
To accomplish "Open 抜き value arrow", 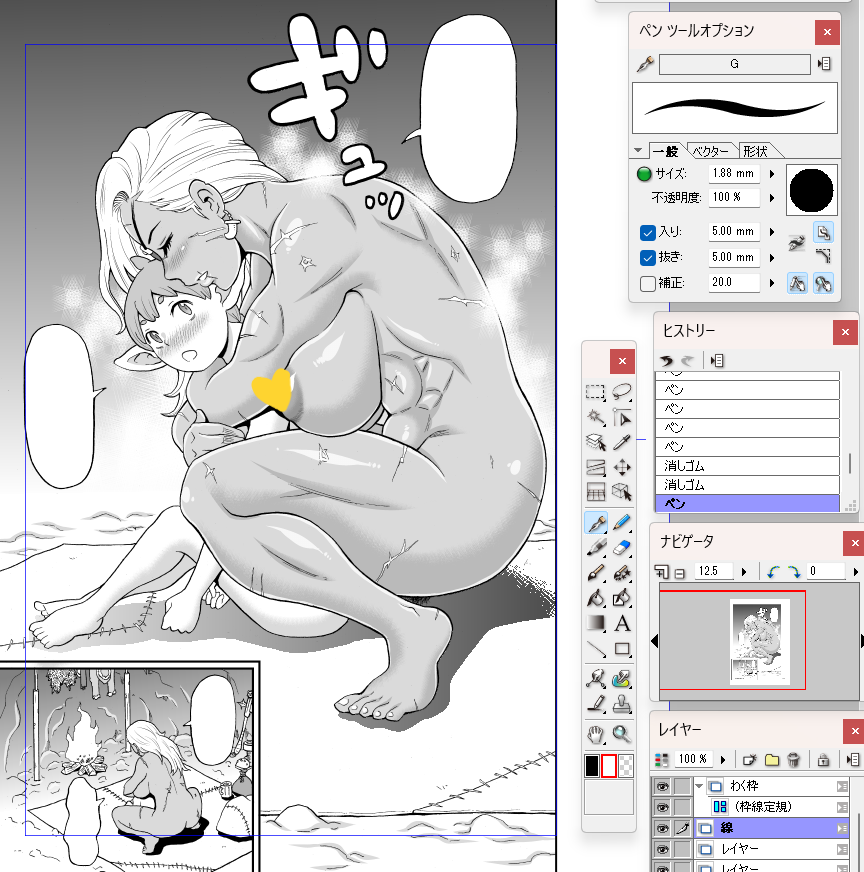I will point(772,258).
